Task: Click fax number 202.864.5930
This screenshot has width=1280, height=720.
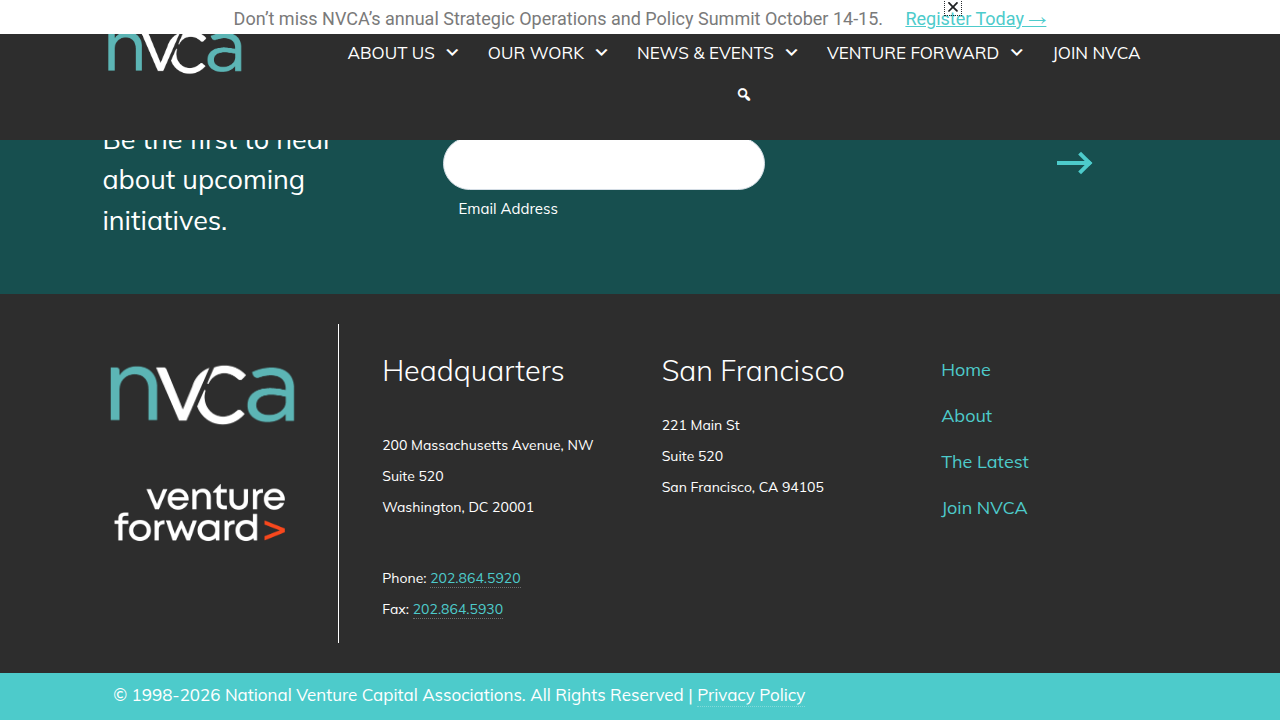Action: coord(458,609)
